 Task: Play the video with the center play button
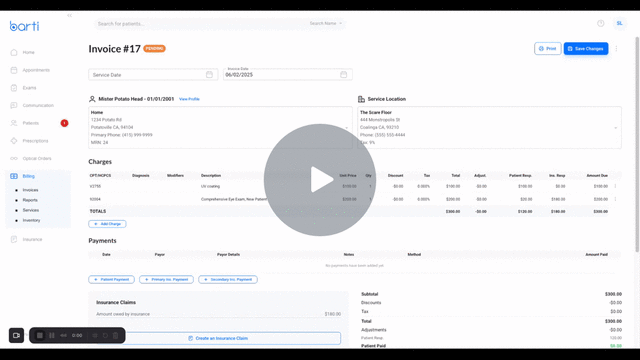coord(320,180)
